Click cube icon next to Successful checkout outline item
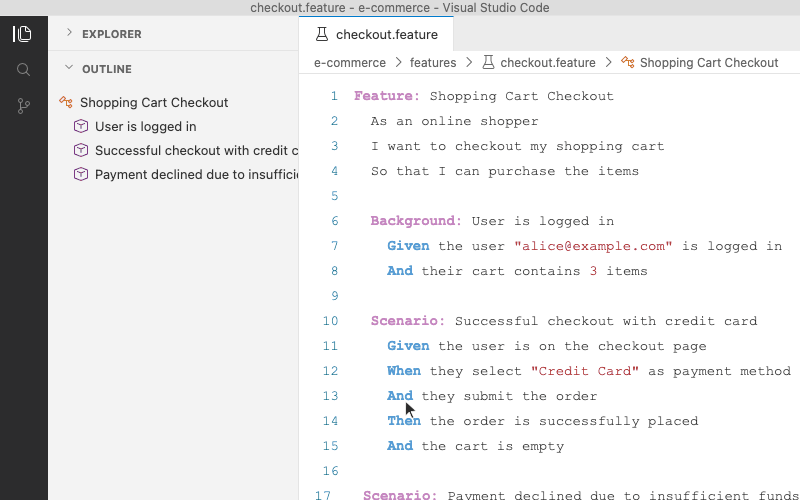This screenshot has width=800, height=500. pos(81,150)
